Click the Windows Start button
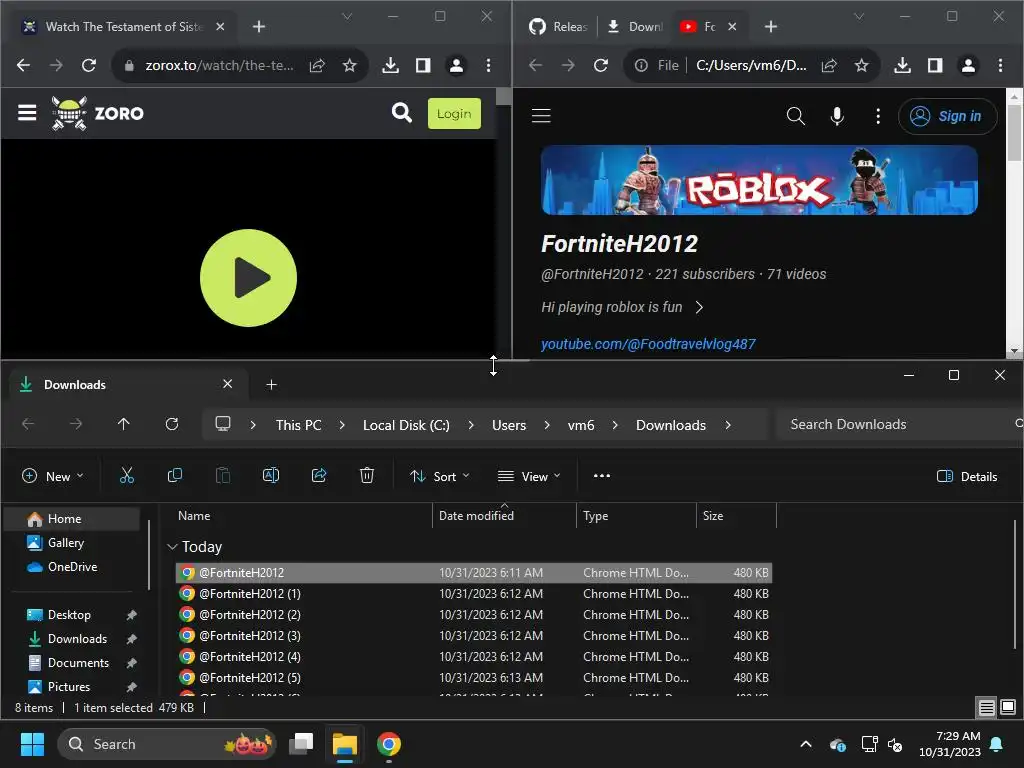 tap(32, 744)
